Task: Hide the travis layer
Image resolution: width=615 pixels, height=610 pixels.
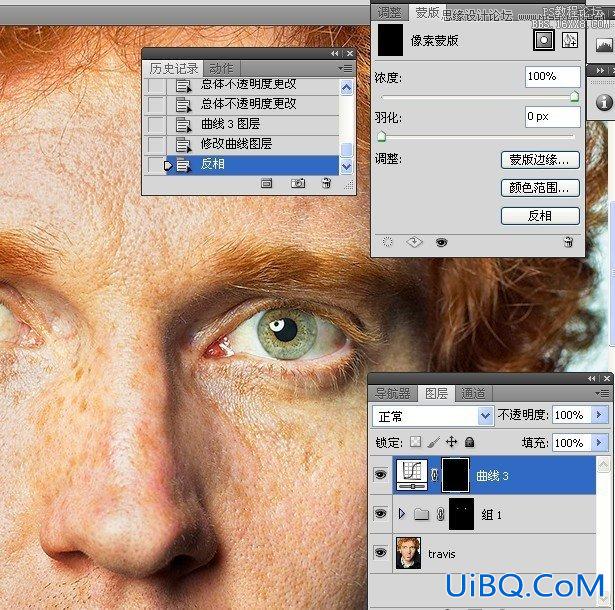Action: click(x=380, y=553)
